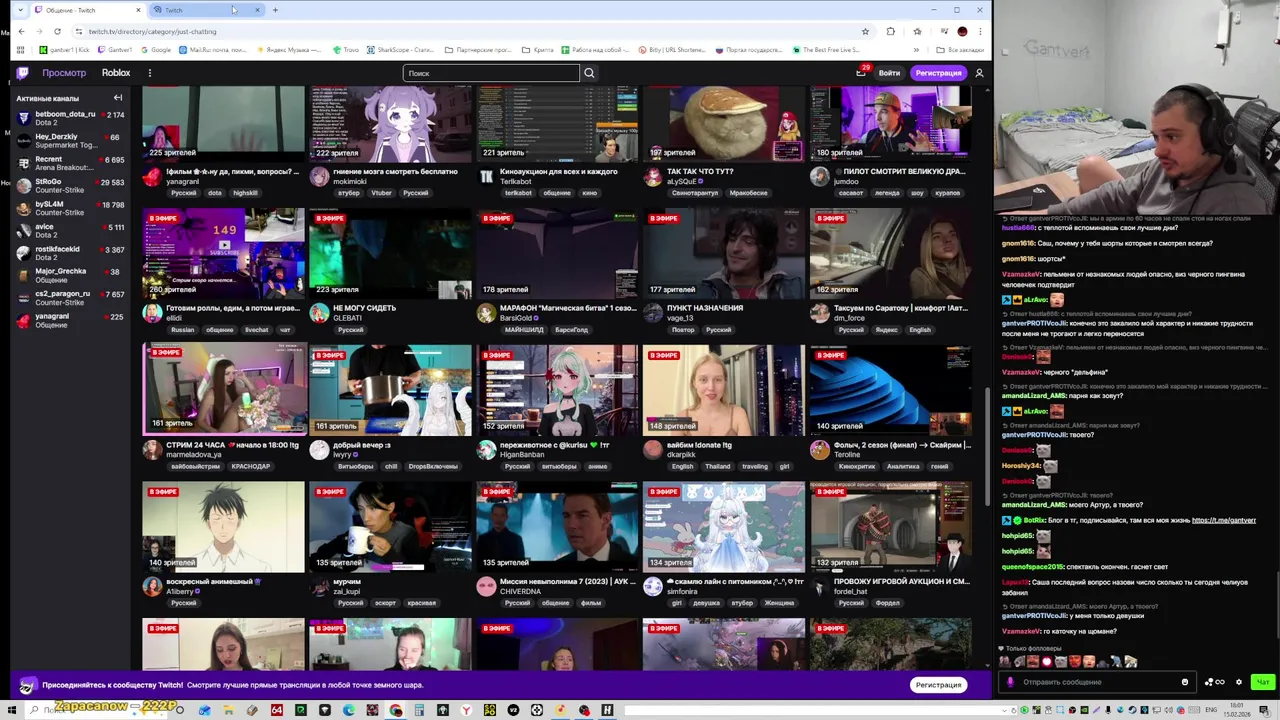Image resolution: width=1280 pixels, height=720 pixels.
Task: Open the user profile icon in Twitch header
Action: [979, 73]
